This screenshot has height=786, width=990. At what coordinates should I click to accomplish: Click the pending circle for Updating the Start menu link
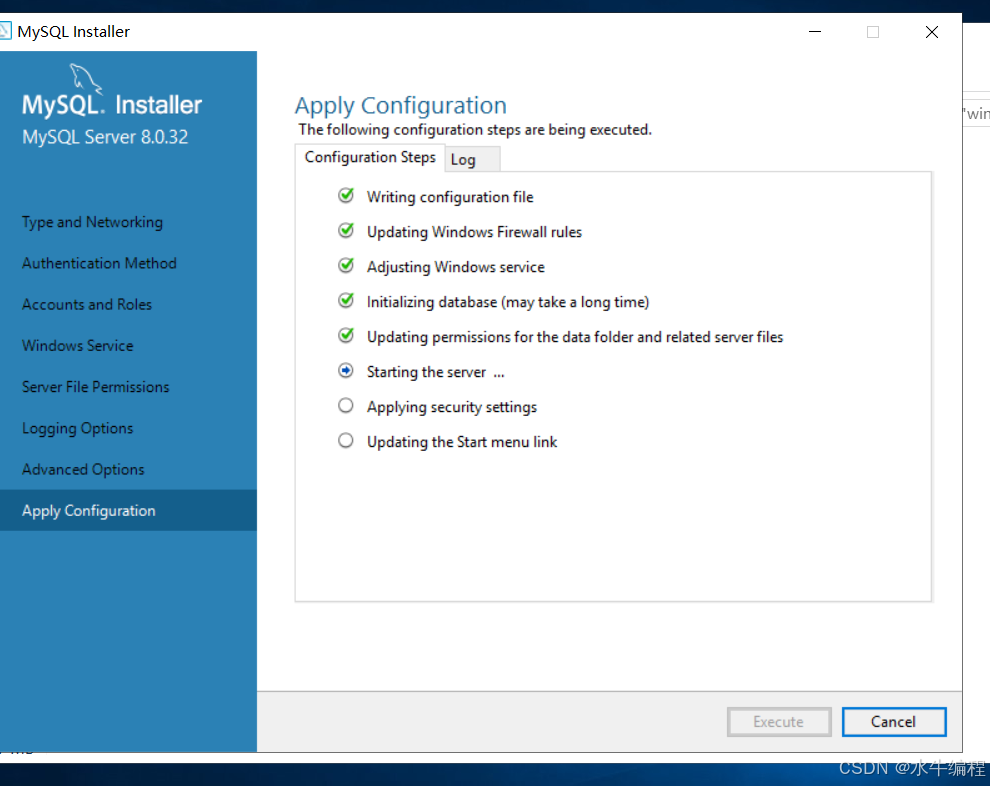[x=345, y=440]
